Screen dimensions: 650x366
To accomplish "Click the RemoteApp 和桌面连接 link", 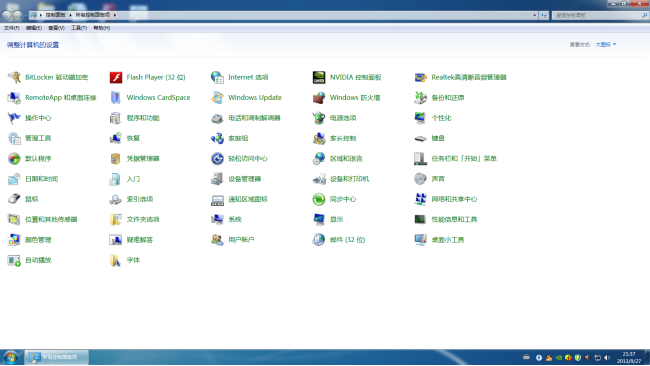I will 61,97.
